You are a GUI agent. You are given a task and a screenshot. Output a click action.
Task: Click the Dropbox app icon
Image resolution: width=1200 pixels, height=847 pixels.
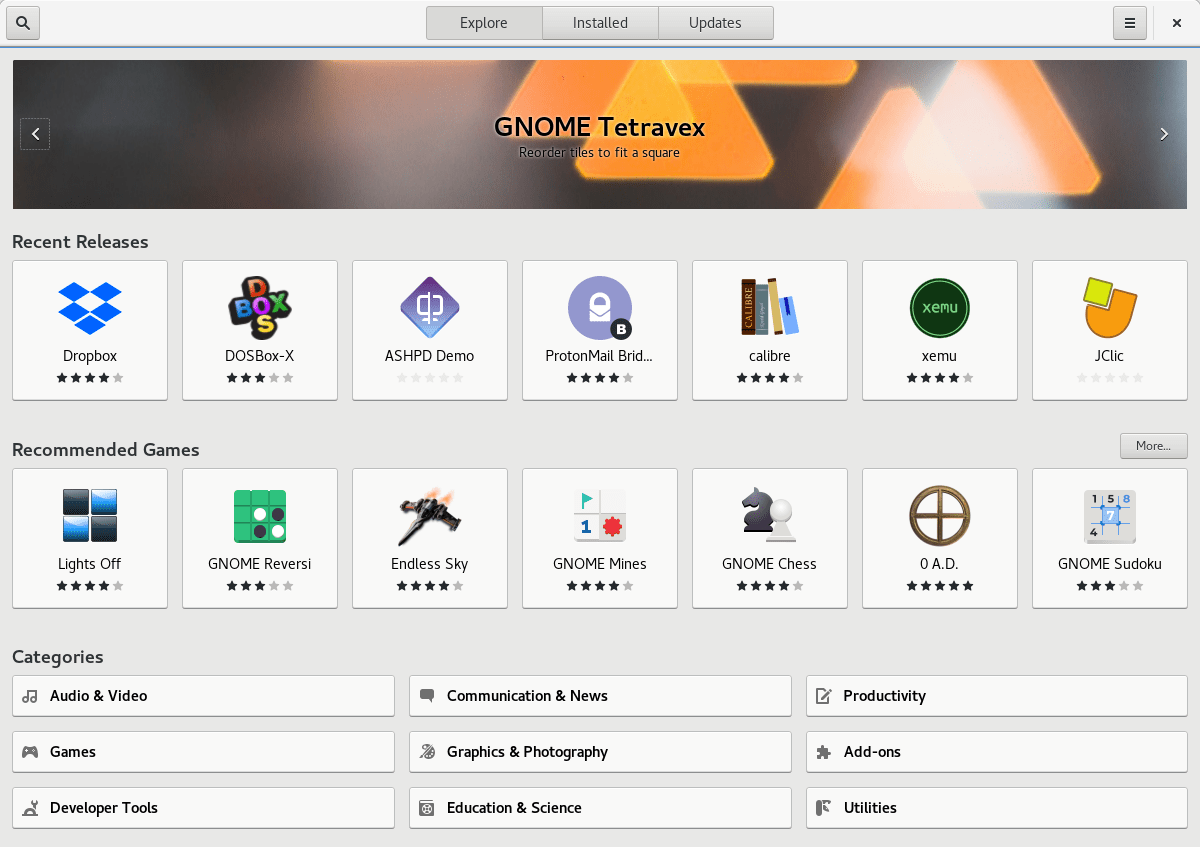[x=90, y=307]
